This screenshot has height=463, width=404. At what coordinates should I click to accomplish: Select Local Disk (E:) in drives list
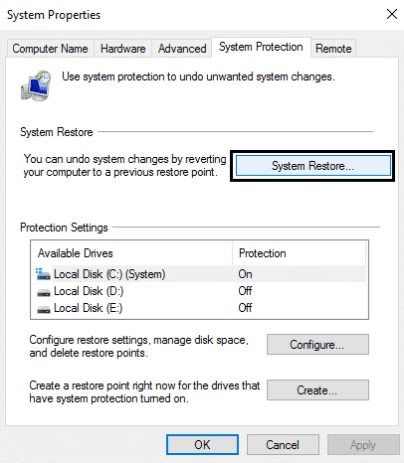click(199, 308)
